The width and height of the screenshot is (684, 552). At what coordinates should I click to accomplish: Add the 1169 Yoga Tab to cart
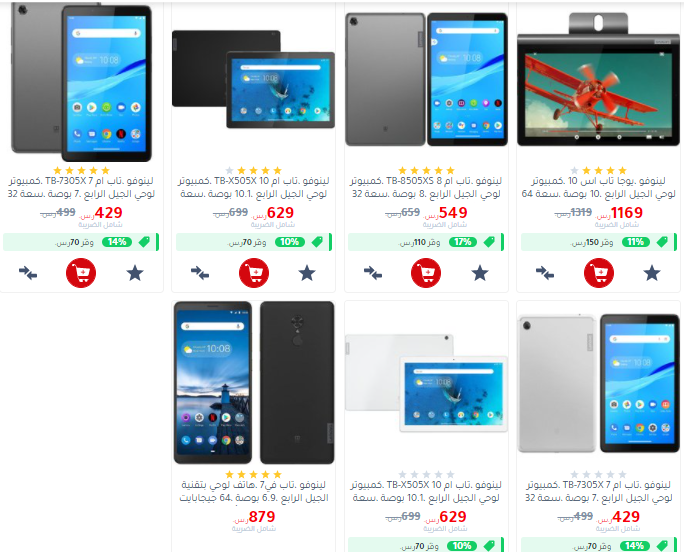coord(598,273)
